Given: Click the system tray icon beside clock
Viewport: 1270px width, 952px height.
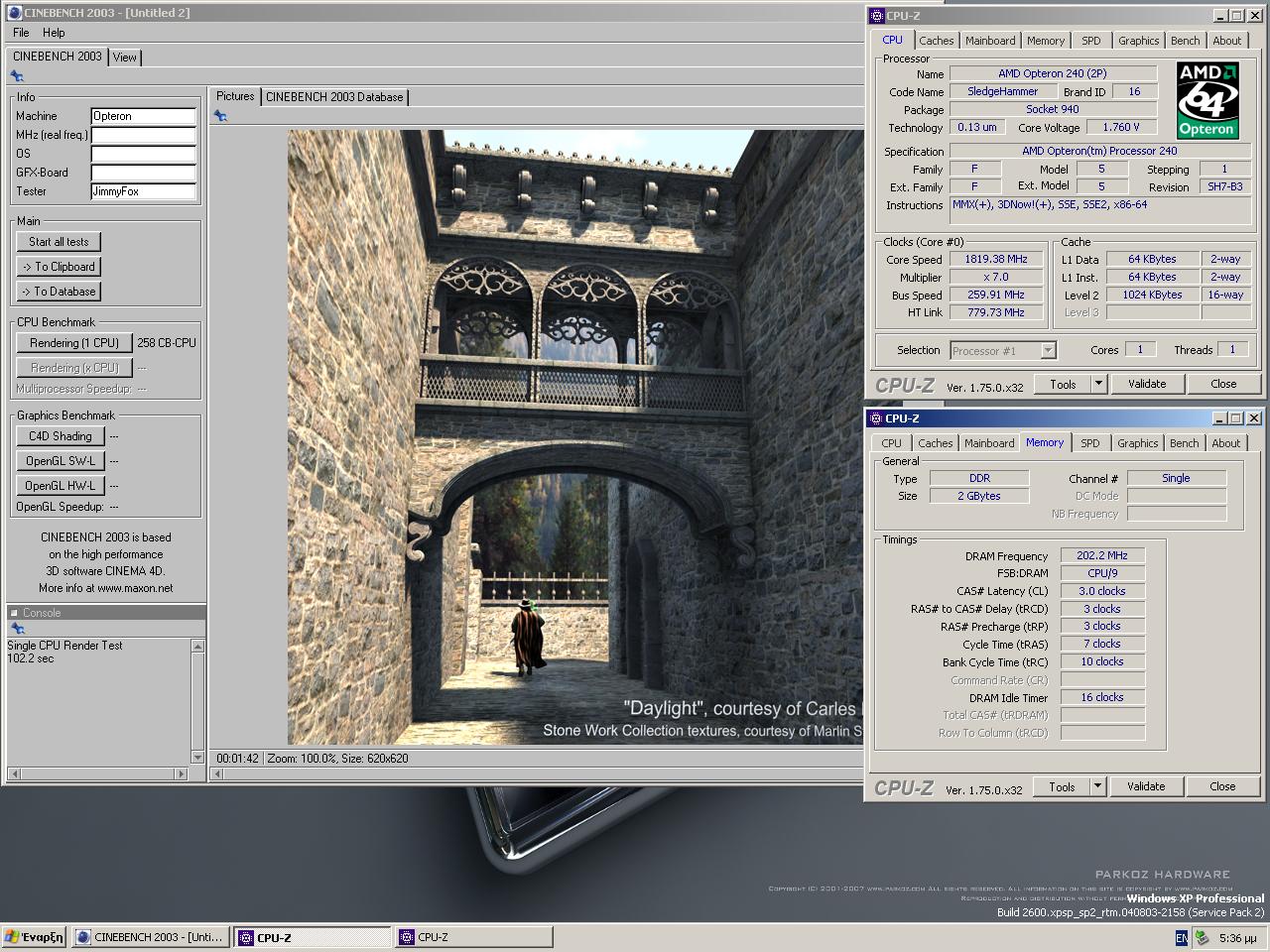Looking at the screenshot, I should coord(1202,938).
